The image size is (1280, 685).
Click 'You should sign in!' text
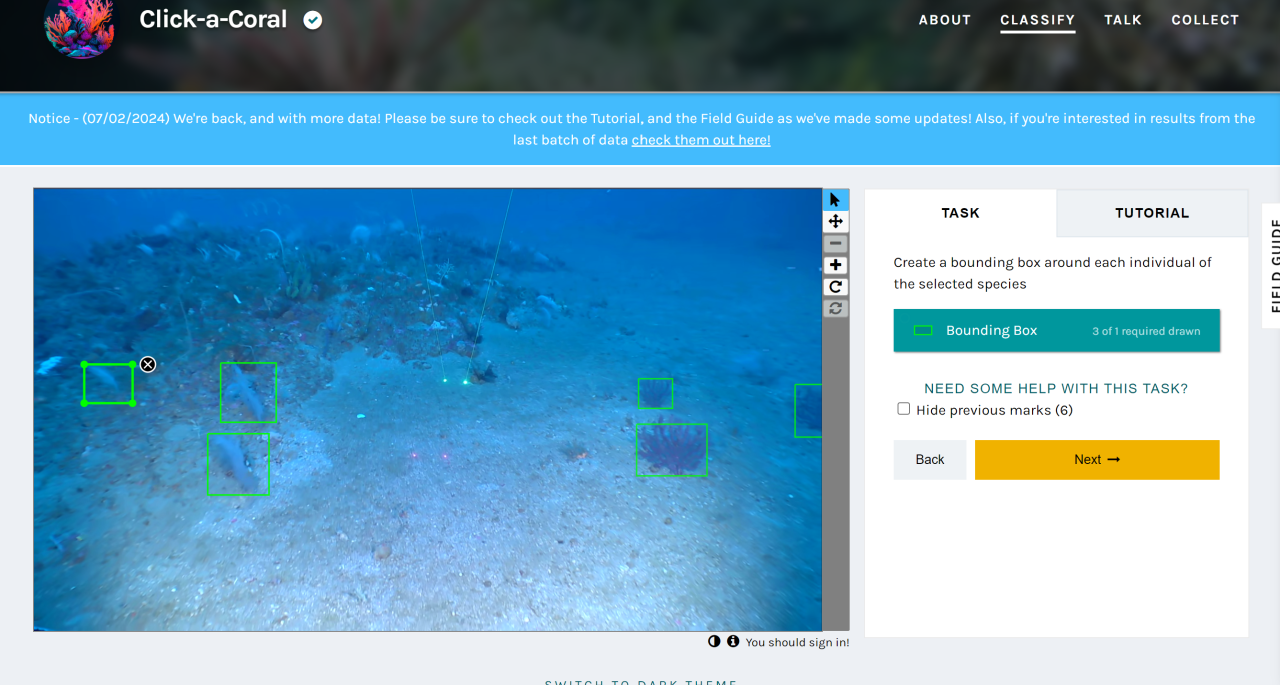click(797, 642)
